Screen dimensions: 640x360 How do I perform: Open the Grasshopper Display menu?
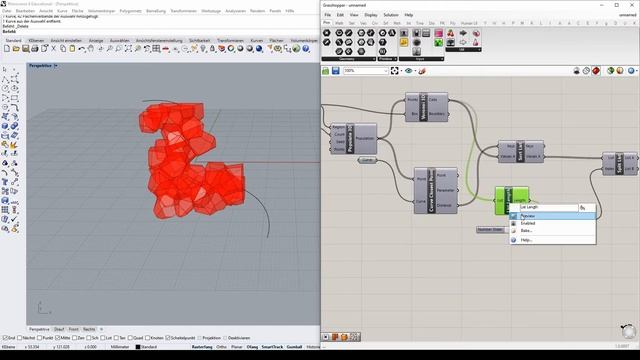tap(371, 15)
